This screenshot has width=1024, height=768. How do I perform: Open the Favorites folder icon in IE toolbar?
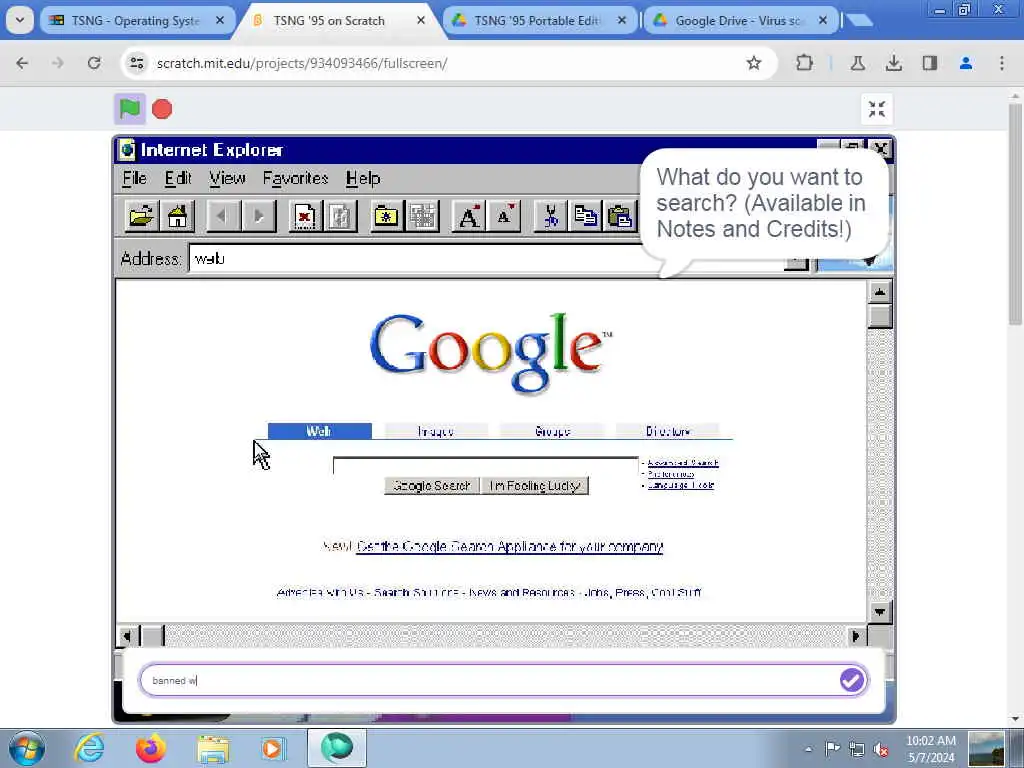(x=387, y=216)
